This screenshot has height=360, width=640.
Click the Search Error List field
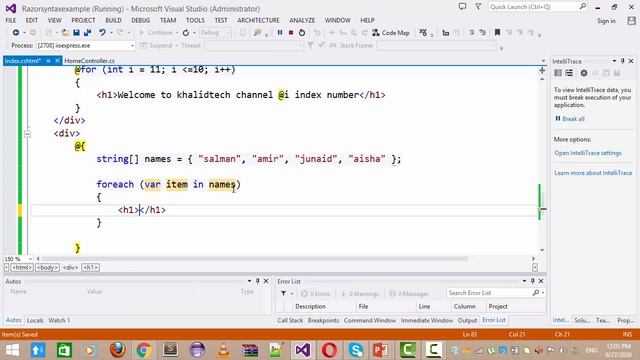[x=489, y=293]
